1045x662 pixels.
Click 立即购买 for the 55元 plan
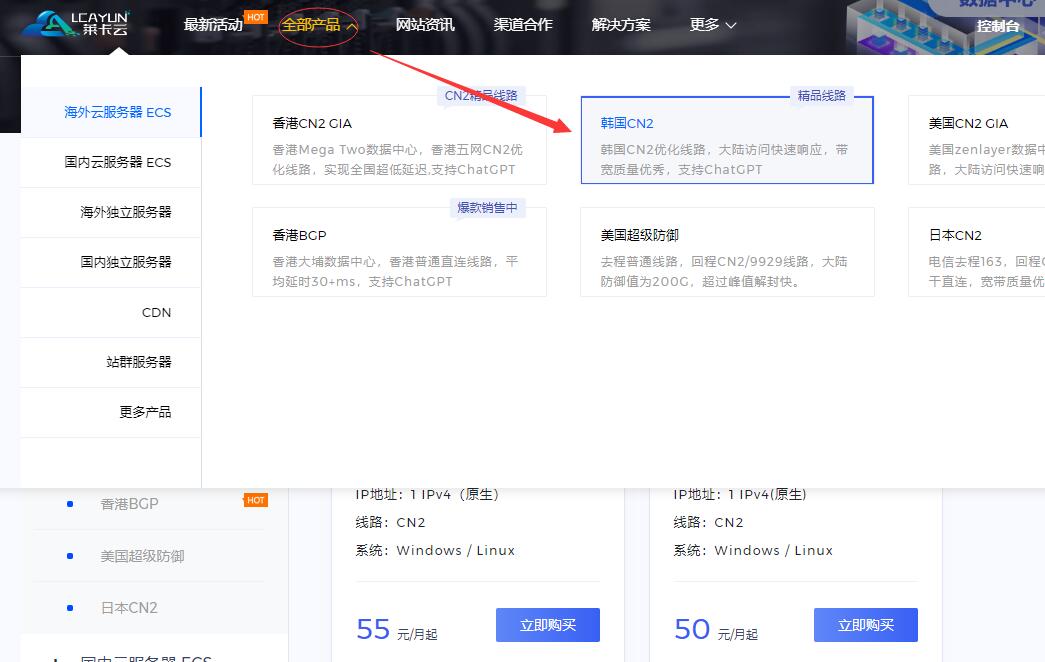pyautogui.click(x=548, y=625)
